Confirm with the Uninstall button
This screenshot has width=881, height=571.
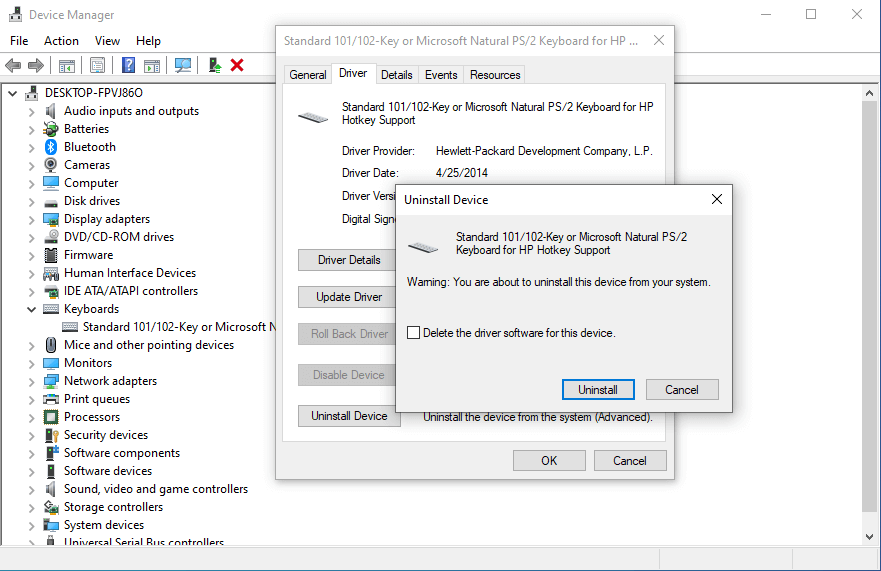click(598, 389)
